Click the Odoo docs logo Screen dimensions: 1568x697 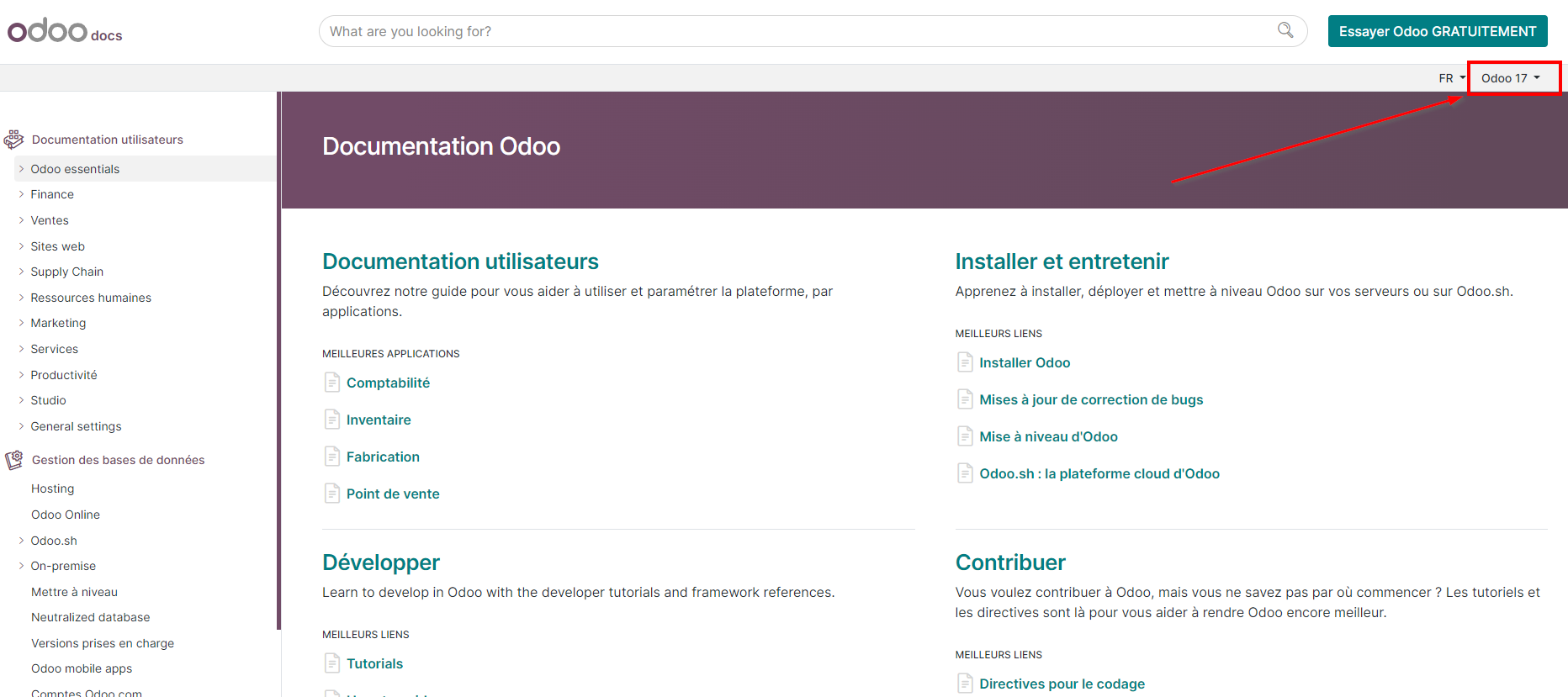[x=65, y=31]
